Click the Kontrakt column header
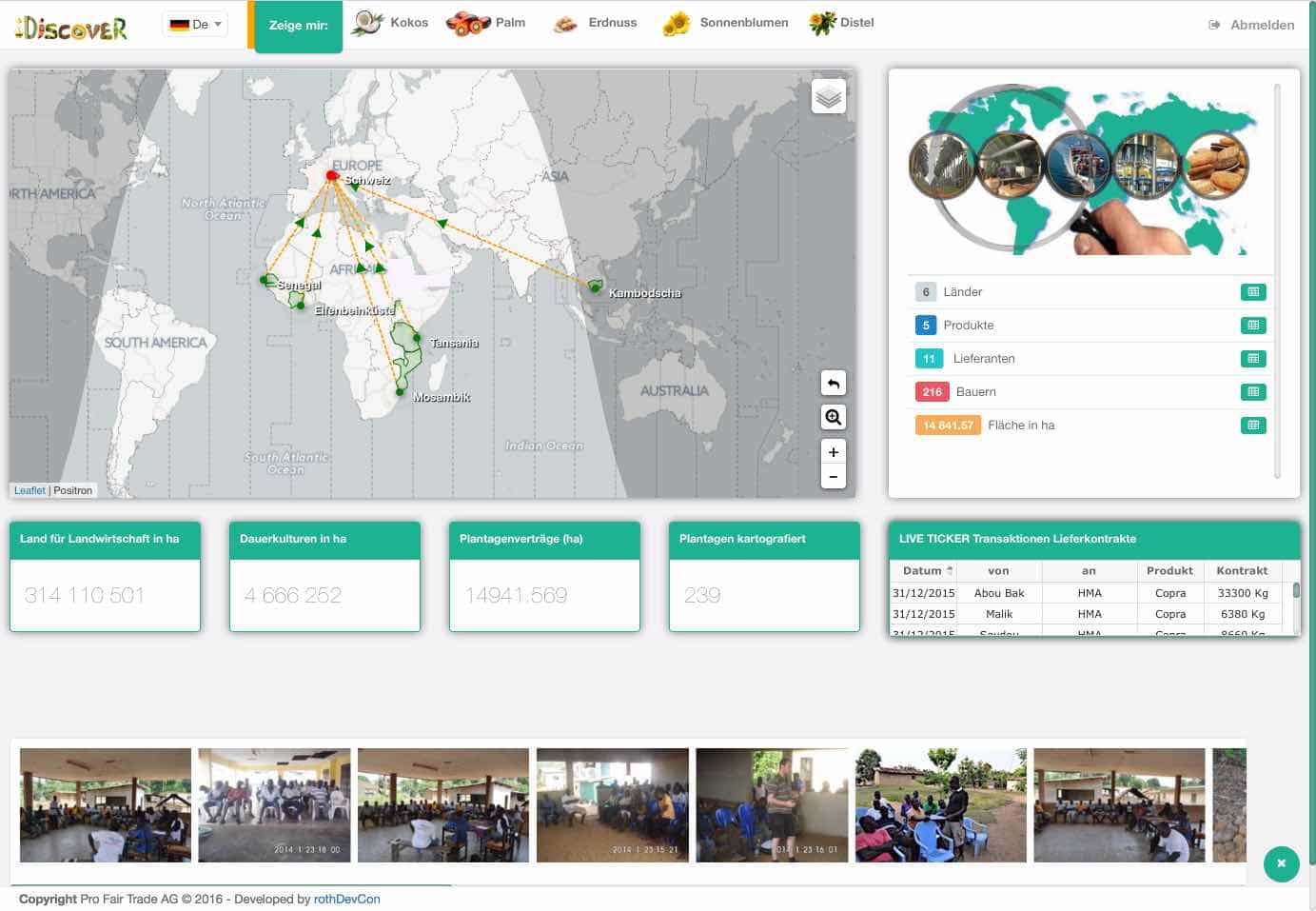1316x911 pixels. (x=1242, y=571)
